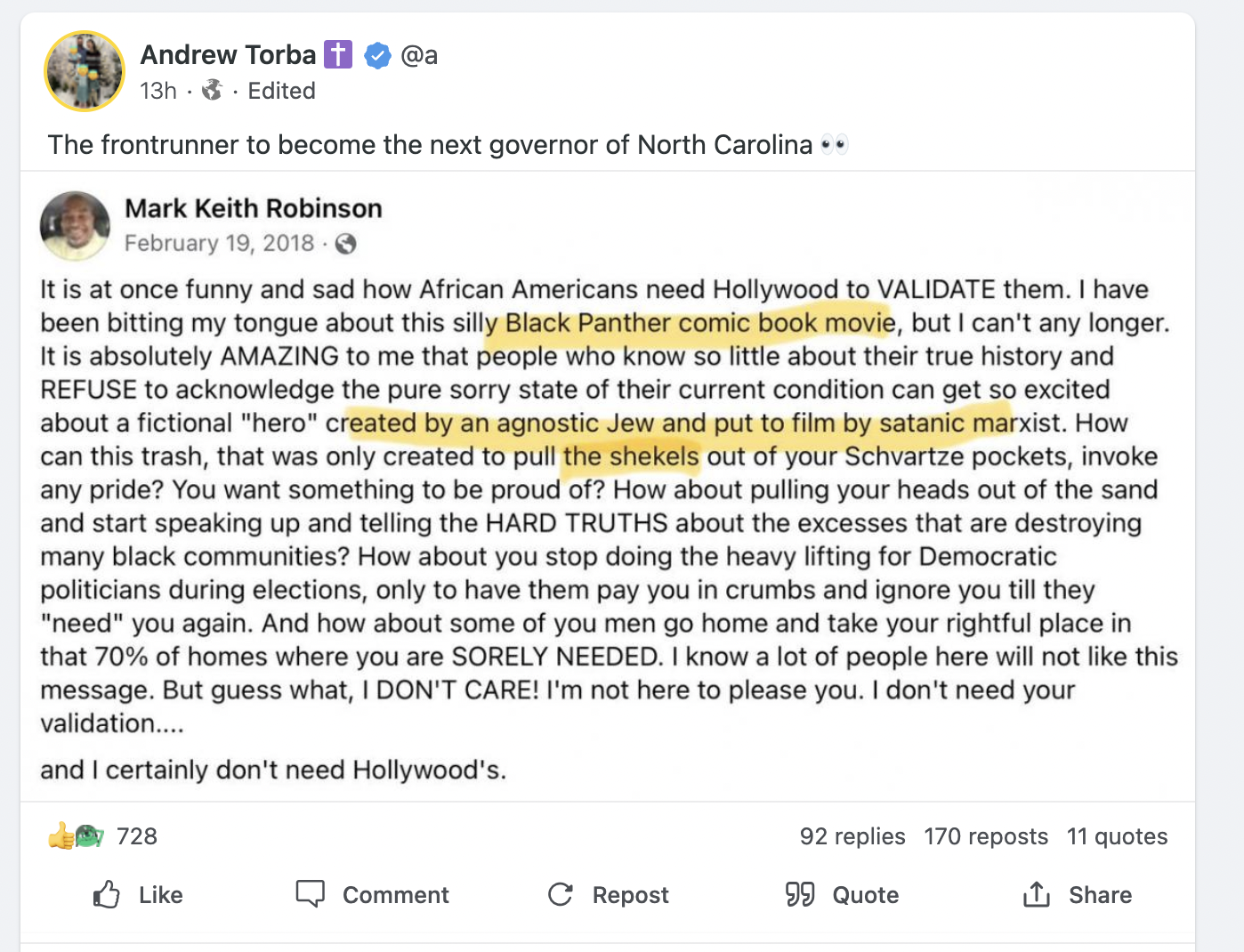Click the Andrew Torba username

228,54
